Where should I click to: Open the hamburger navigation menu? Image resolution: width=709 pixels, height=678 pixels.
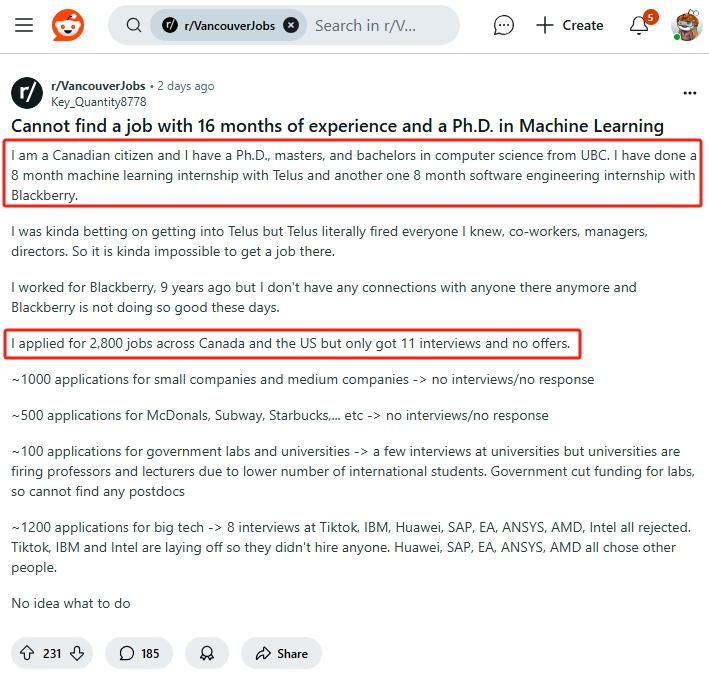[x=24, y=25]
